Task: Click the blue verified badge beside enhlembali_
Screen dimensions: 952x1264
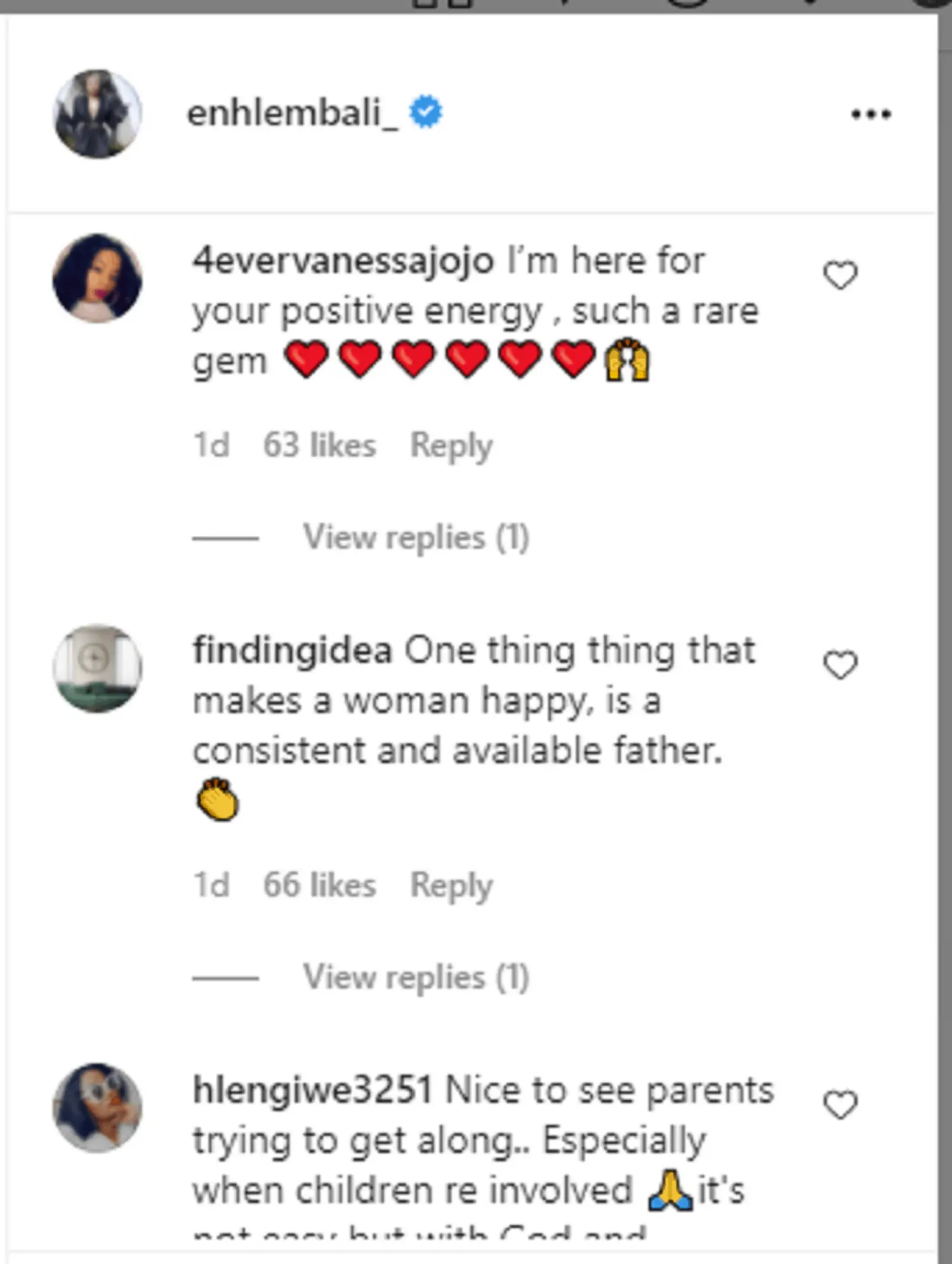Action: tap(426, 112)
